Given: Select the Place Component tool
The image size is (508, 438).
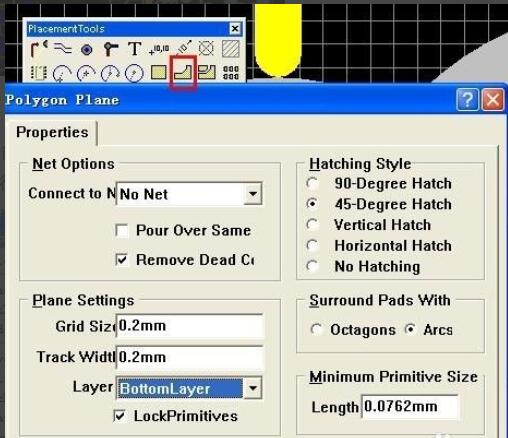Looking at the screenshot, I should pos(39,72).
